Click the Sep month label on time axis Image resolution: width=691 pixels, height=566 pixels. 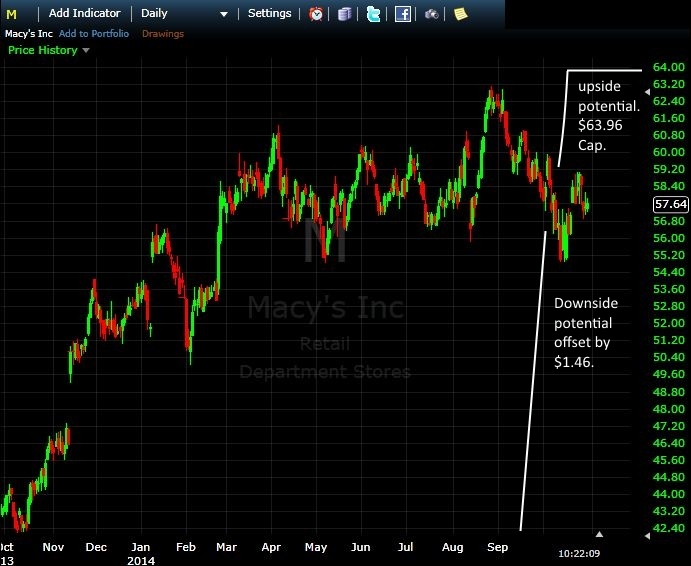[x=498, y=547]
